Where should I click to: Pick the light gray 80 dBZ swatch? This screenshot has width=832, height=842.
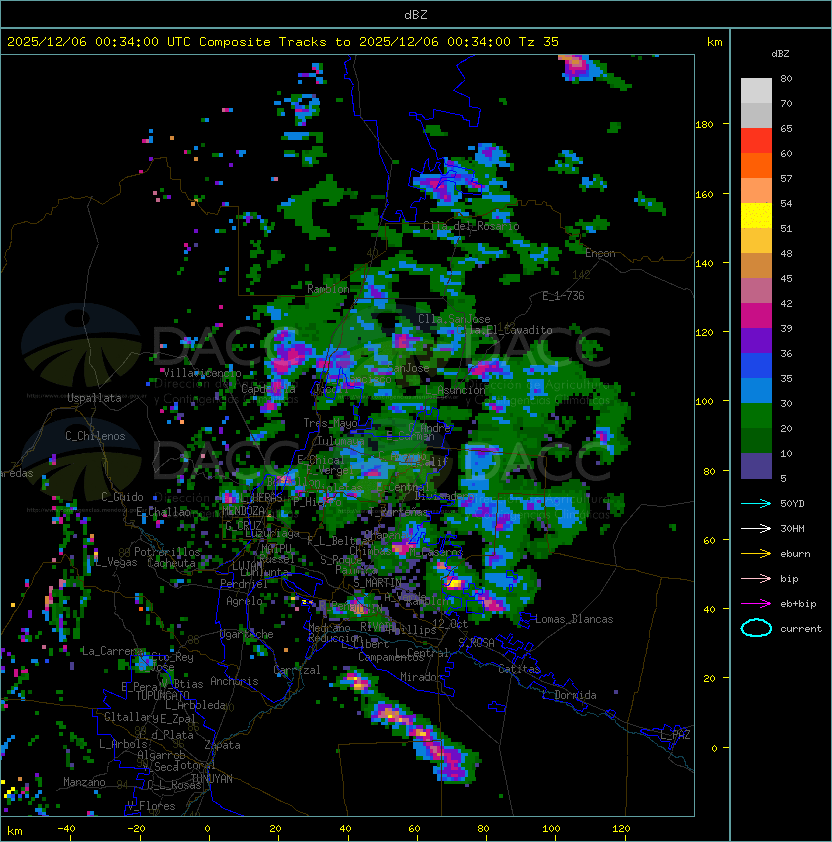756,91
